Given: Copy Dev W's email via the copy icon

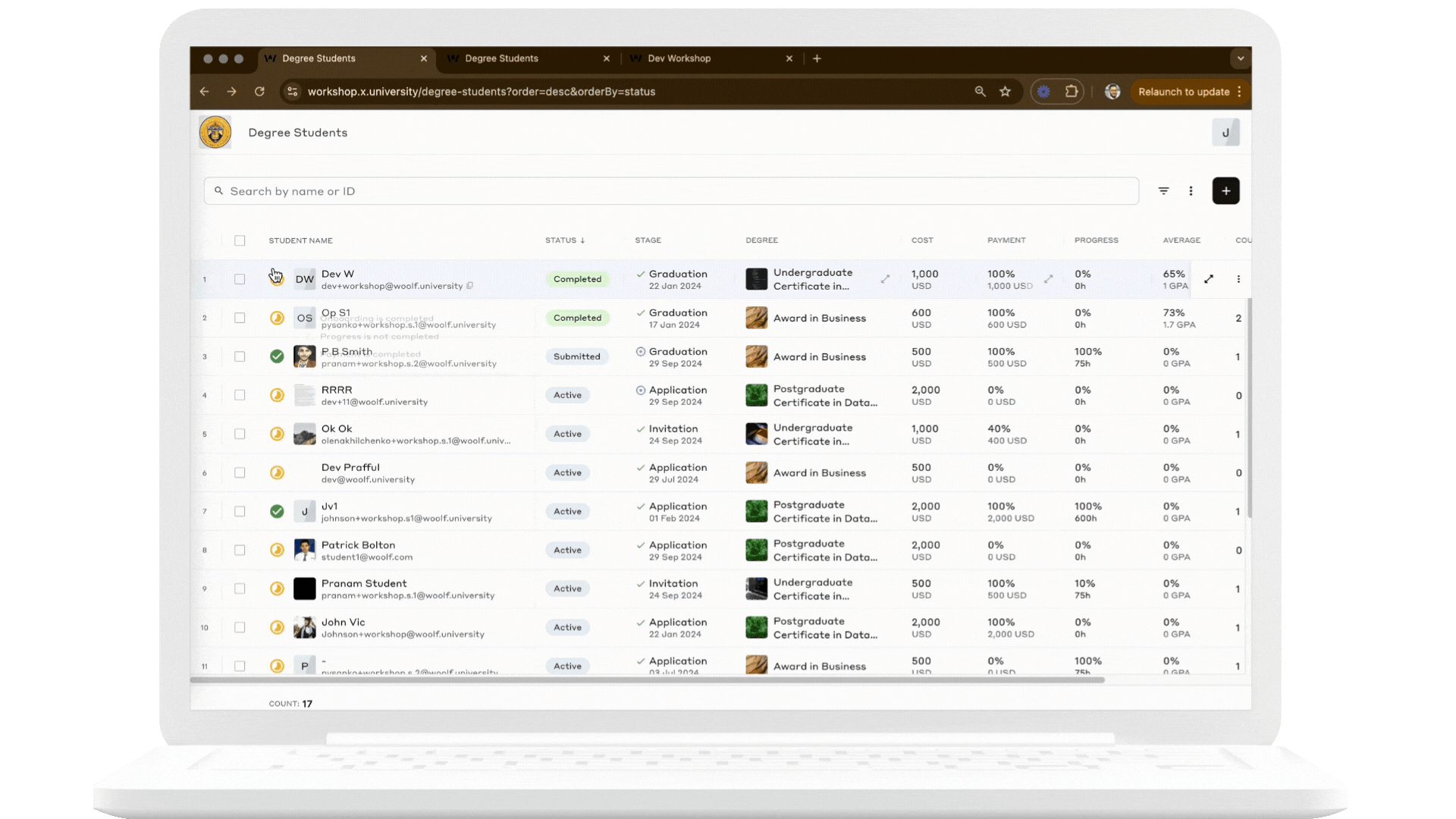Looking at the screenshot, I should pyautogui.click(x=470, y=286).
